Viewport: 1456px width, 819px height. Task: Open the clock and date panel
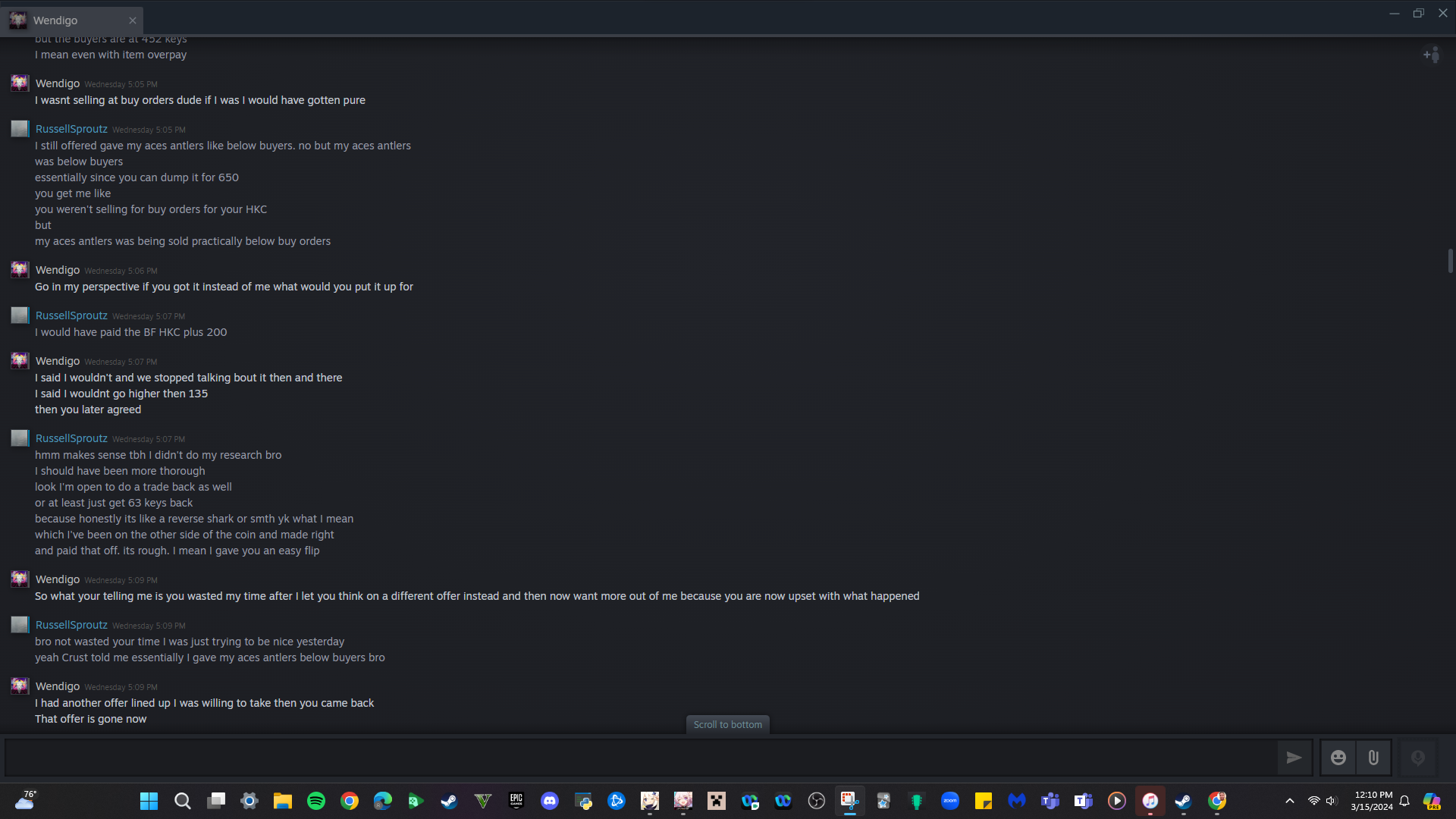coord(1371,801)
